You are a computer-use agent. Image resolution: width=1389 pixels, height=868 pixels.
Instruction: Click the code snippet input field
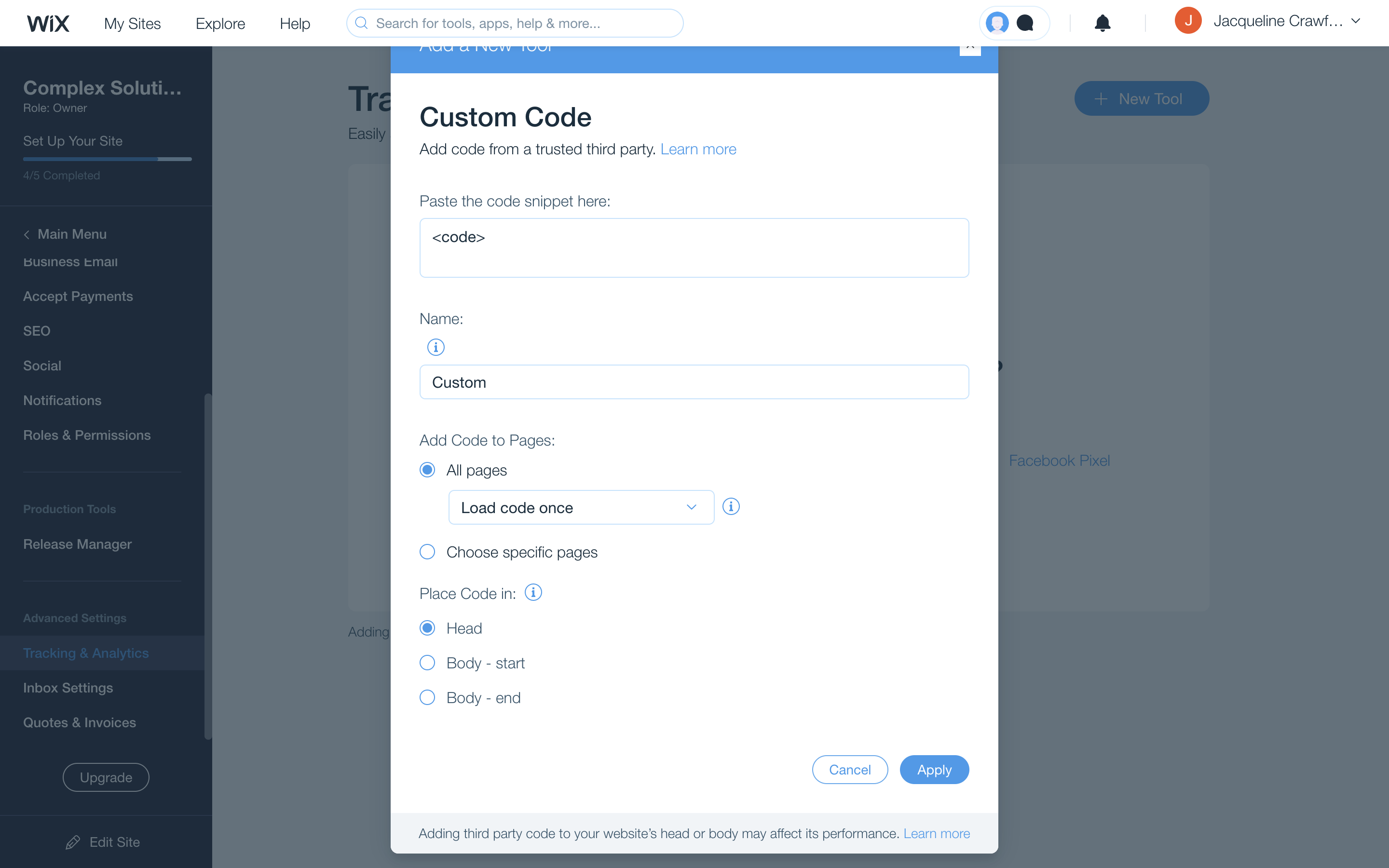[694, 246]
